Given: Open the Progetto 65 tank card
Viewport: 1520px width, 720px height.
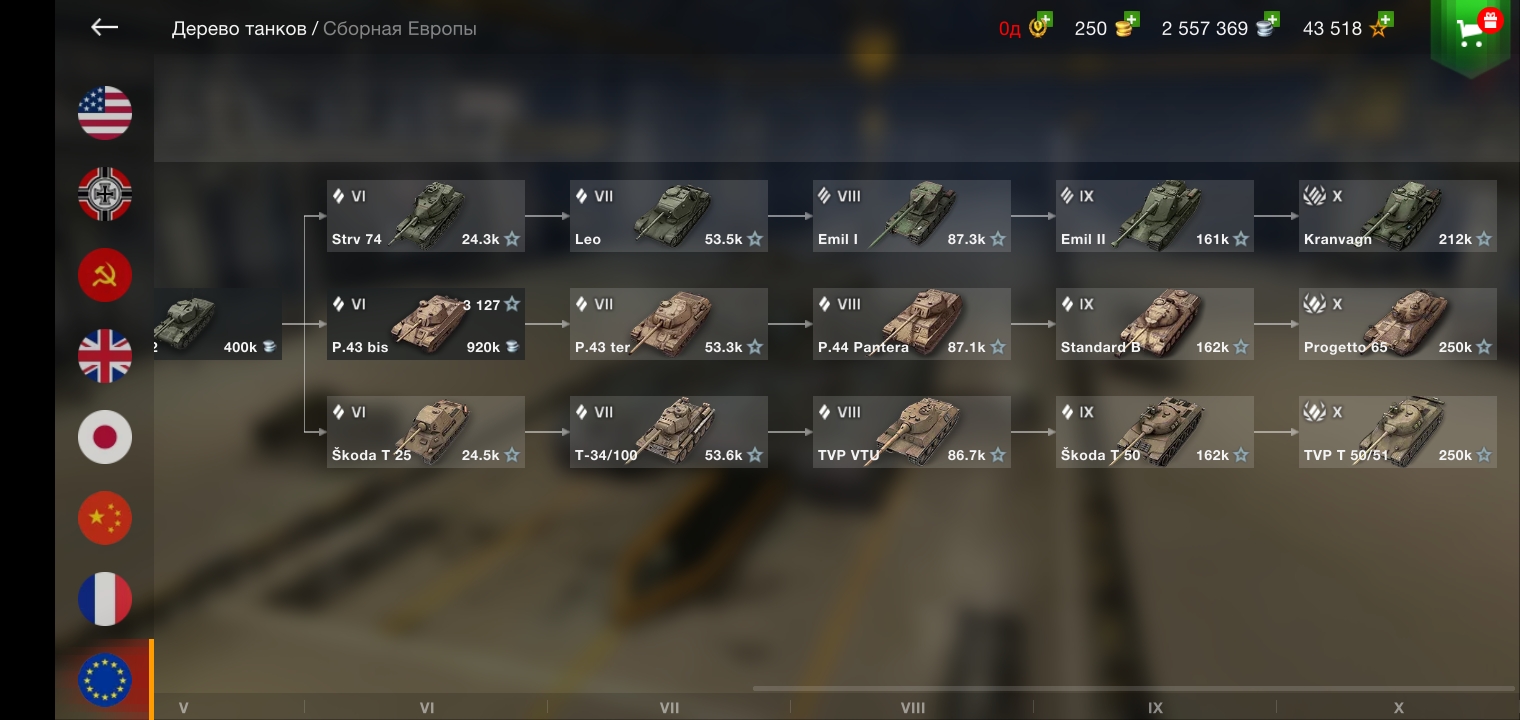Looking at the screenshot, I should [1398, 324].
